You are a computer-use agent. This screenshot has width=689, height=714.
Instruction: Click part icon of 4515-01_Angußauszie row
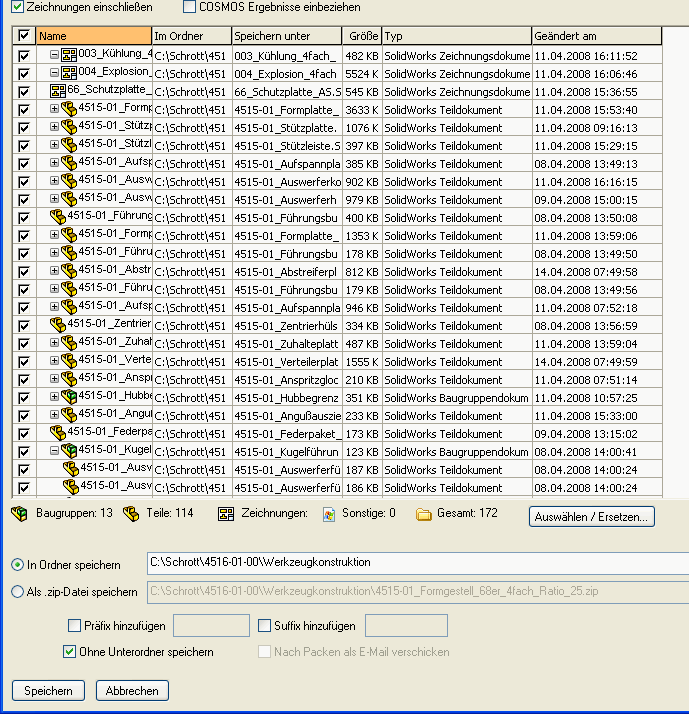69,415
